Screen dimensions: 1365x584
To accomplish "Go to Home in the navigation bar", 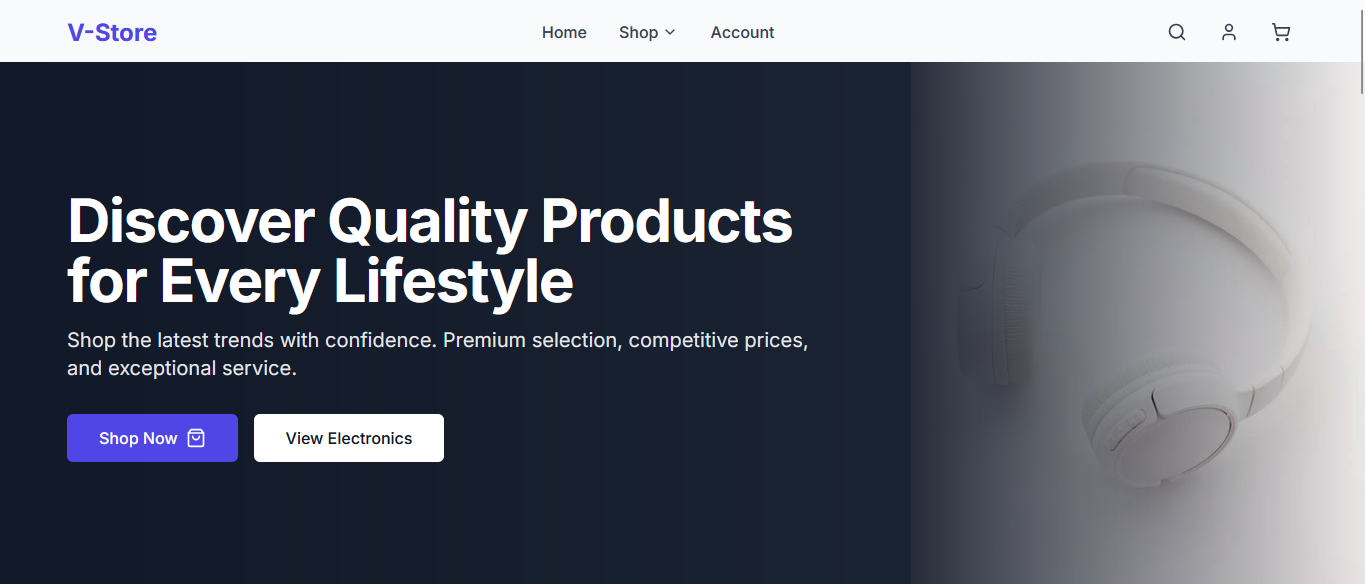I will tap(563, 31).
